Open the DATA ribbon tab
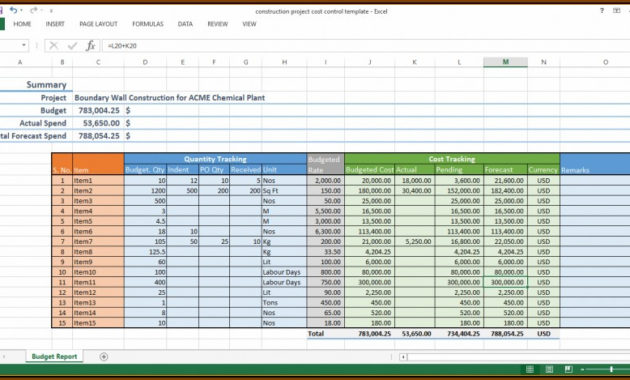Viewport: 630px width, 380px height. [x=185, y=24]
